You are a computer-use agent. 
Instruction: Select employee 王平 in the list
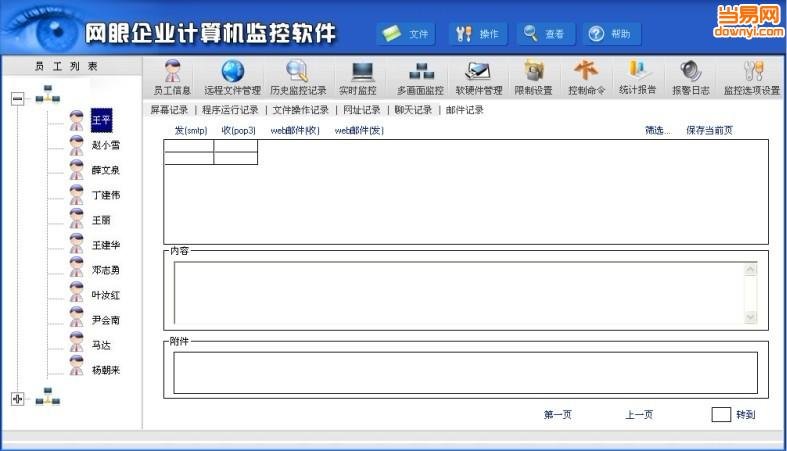(101, 120)
